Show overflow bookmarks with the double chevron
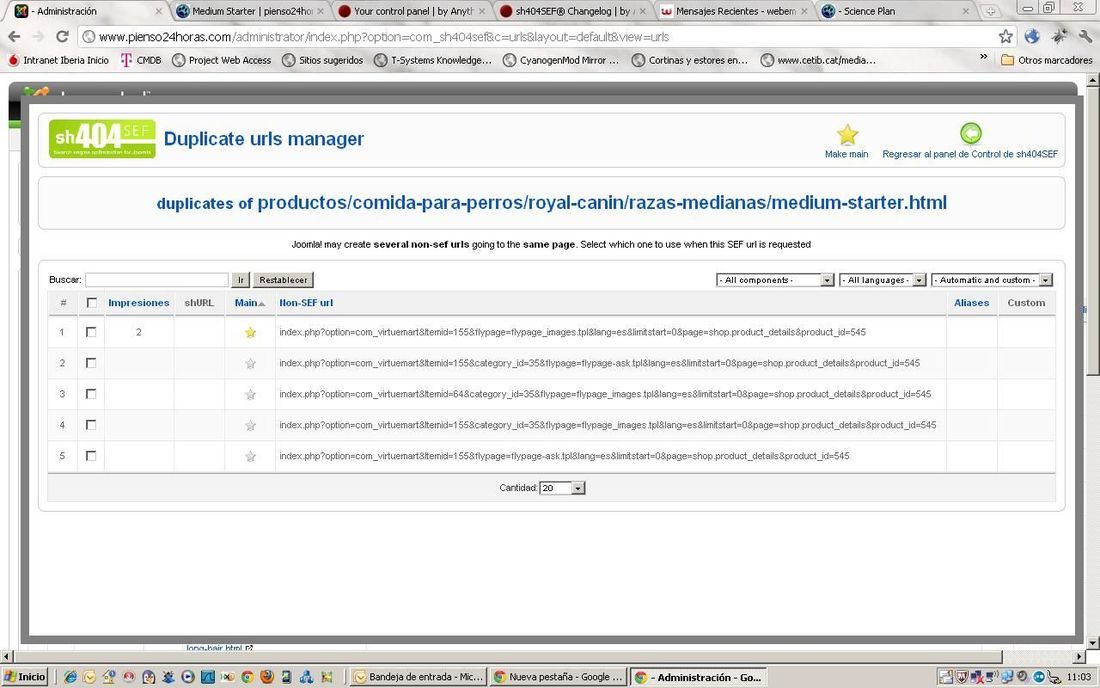Image resolution: width=1100 pixels, height=688 pixels. point(984,57)
